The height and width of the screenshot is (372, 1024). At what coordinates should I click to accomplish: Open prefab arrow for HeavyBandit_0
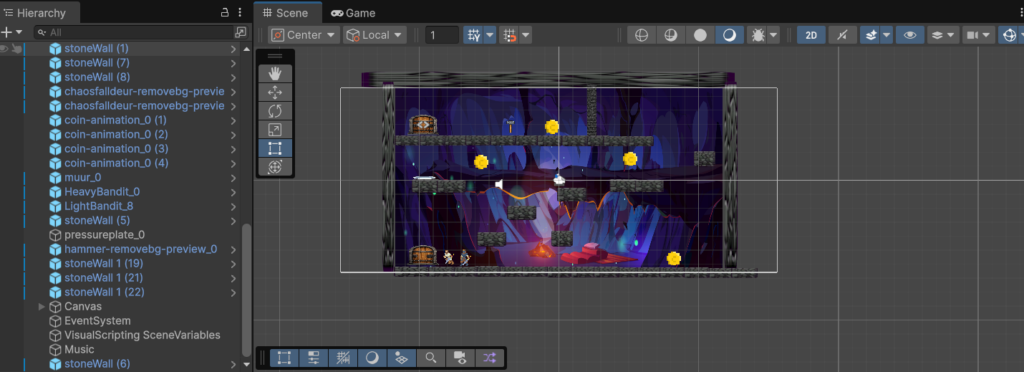pos(233,192)
